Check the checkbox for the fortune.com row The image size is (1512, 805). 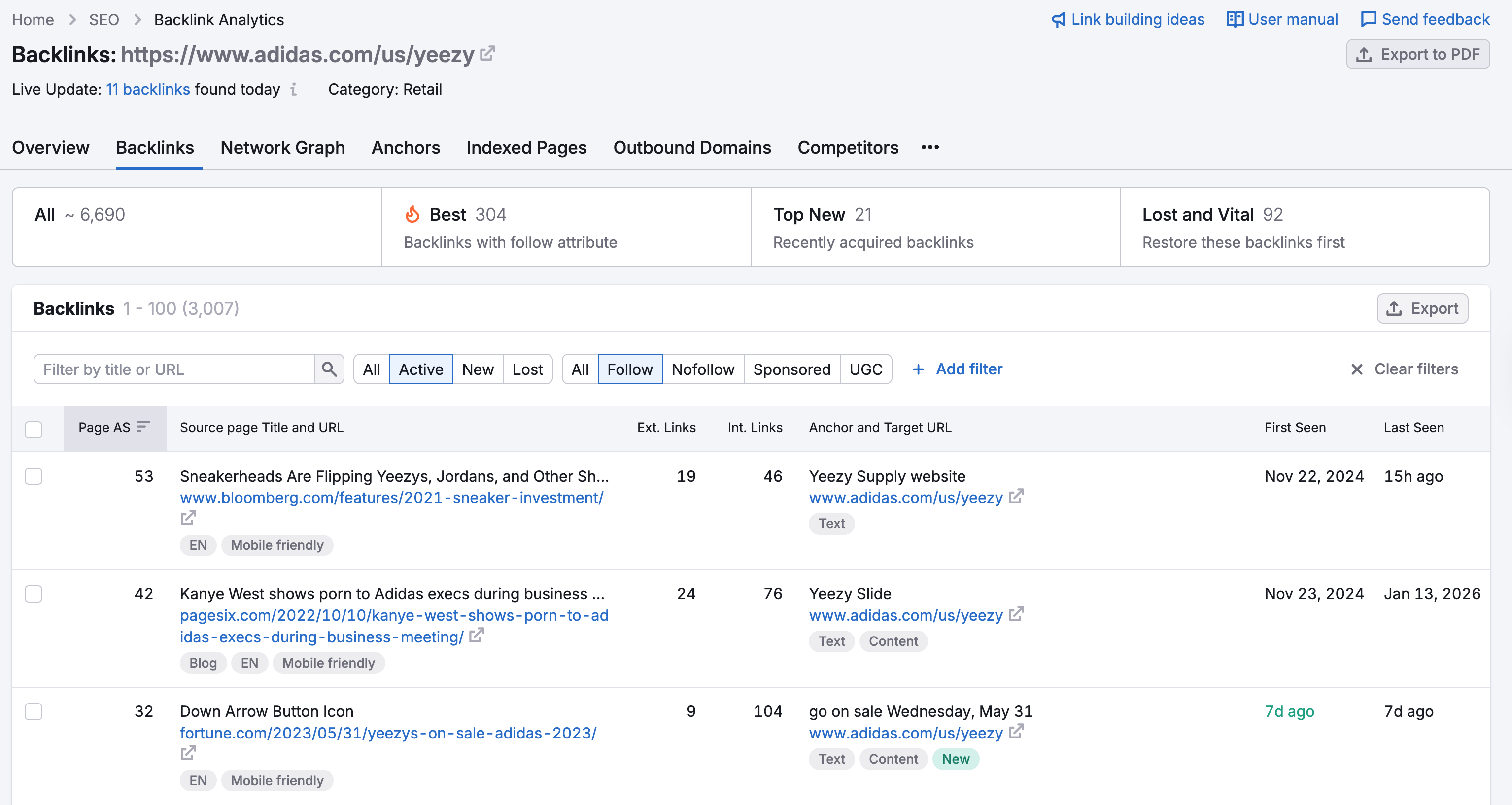pyautogui.click(x=34, y=711)
